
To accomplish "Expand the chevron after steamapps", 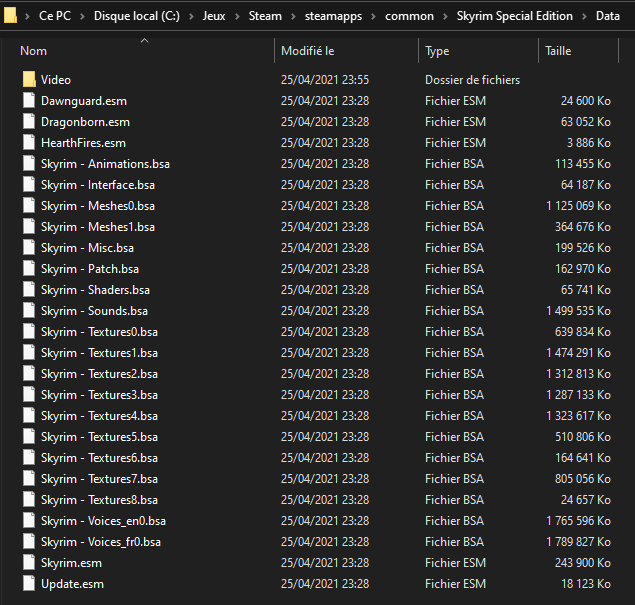I will [x=373, y=16].
